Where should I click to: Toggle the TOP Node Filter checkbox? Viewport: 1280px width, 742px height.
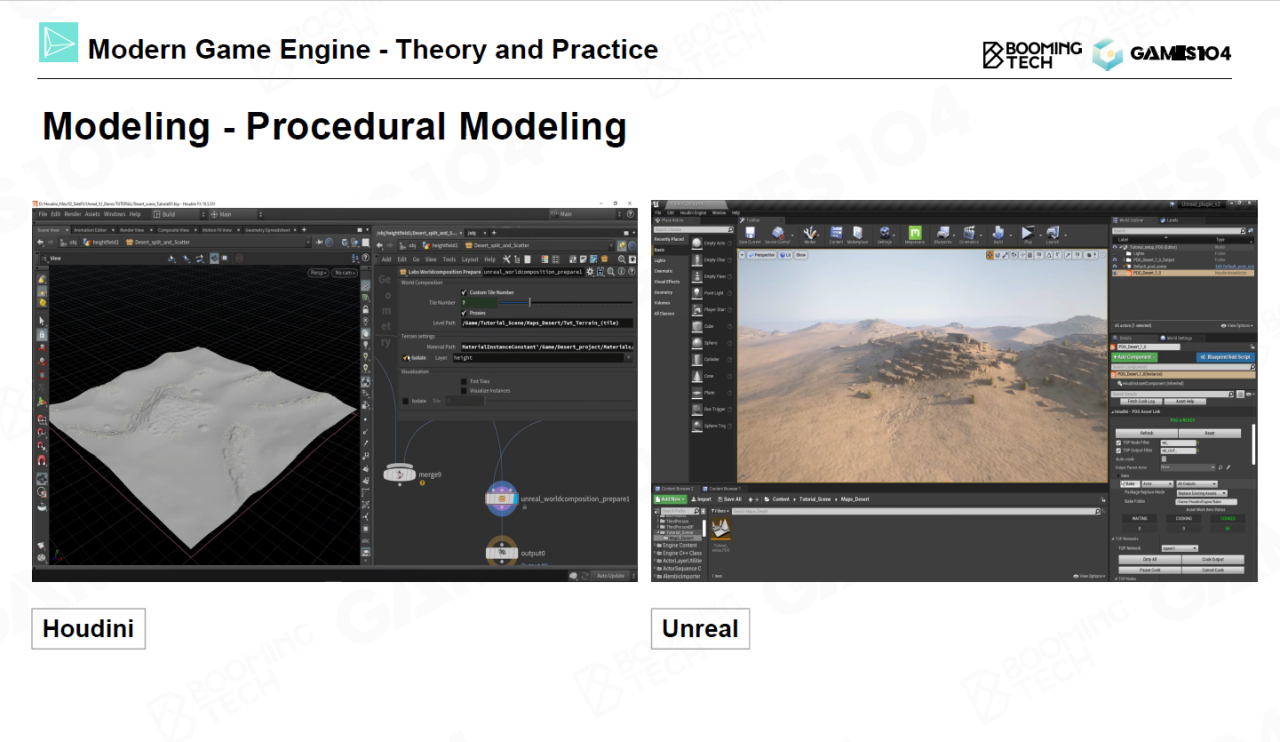1119,442
